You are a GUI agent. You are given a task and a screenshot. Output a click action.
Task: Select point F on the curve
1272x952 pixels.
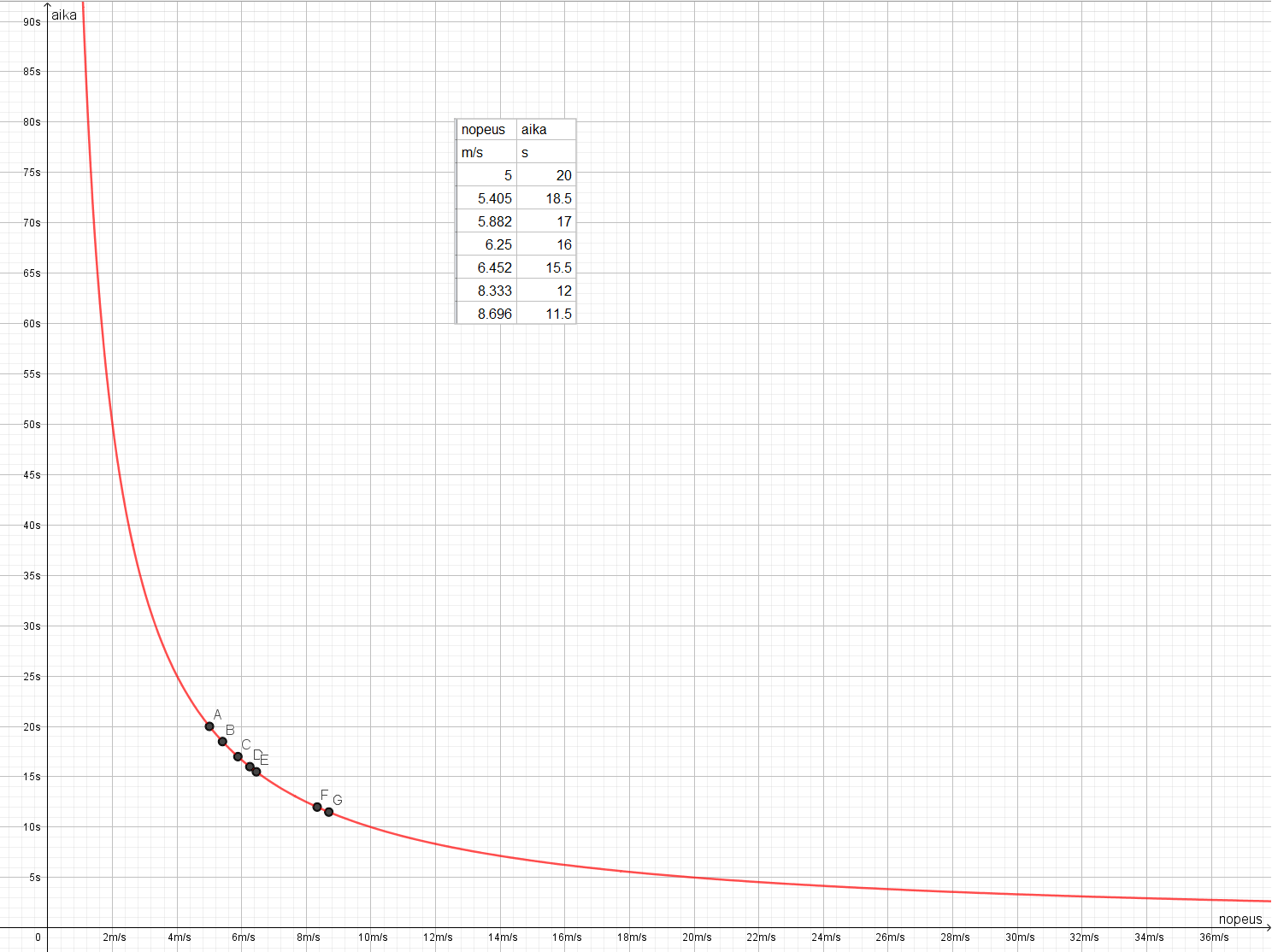tap(317, 806)
